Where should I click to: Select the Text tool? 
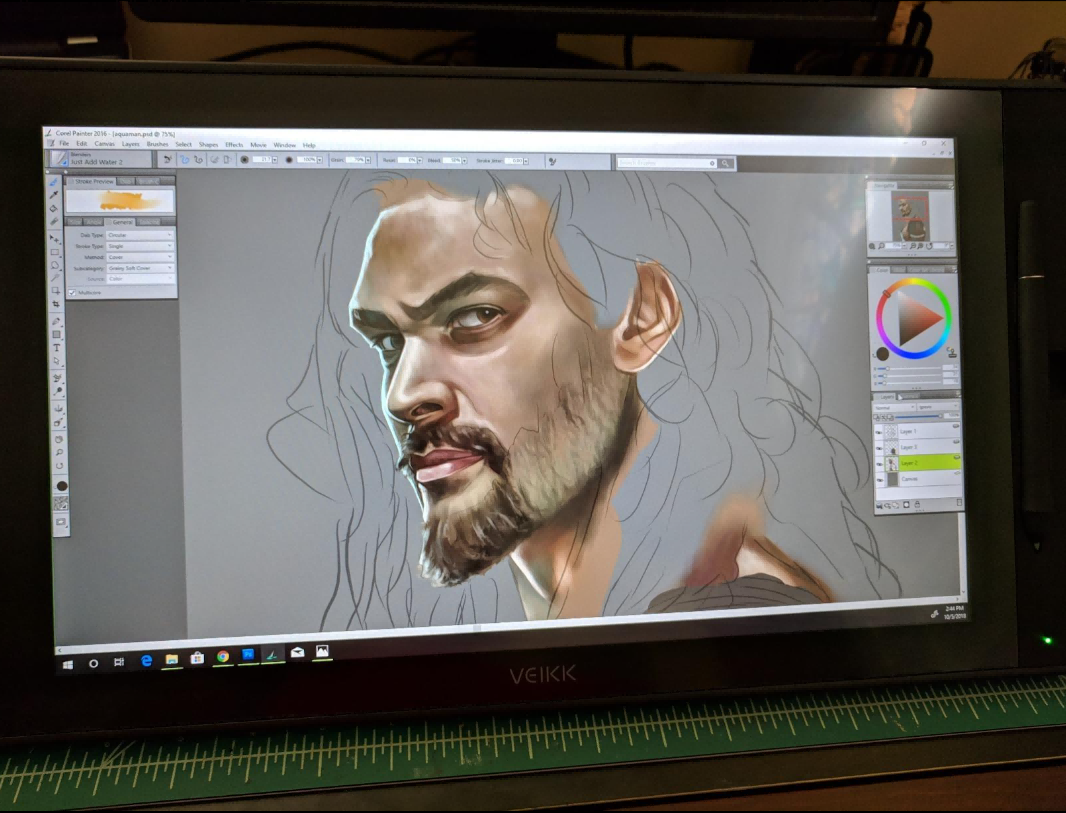[57, 348]
